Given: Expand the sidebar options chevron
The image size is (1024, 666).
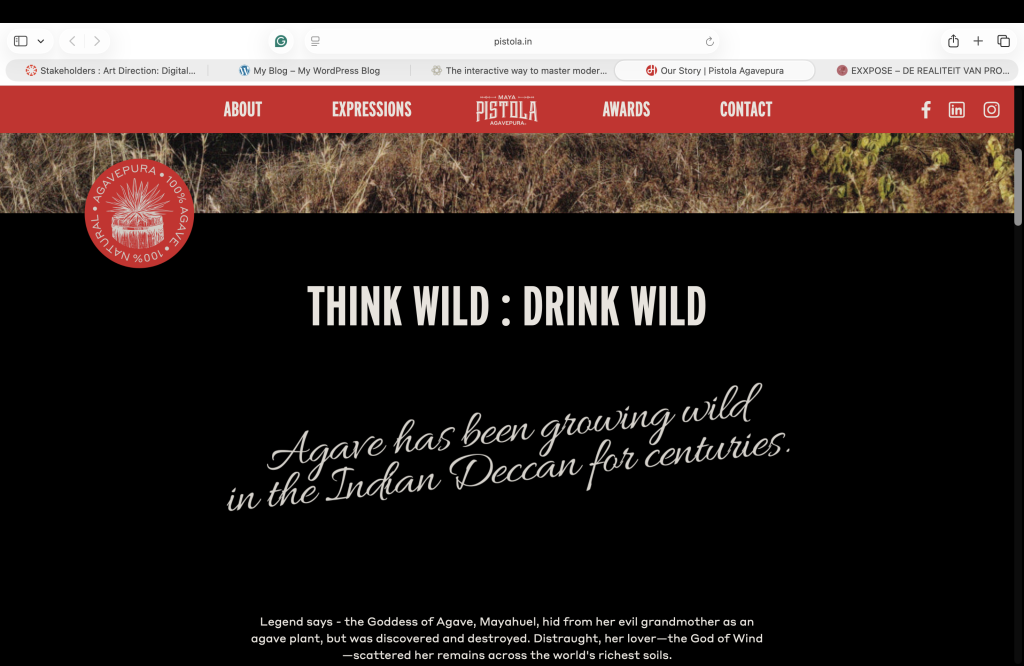Looking at the screenshot, I should click(40, 41).
